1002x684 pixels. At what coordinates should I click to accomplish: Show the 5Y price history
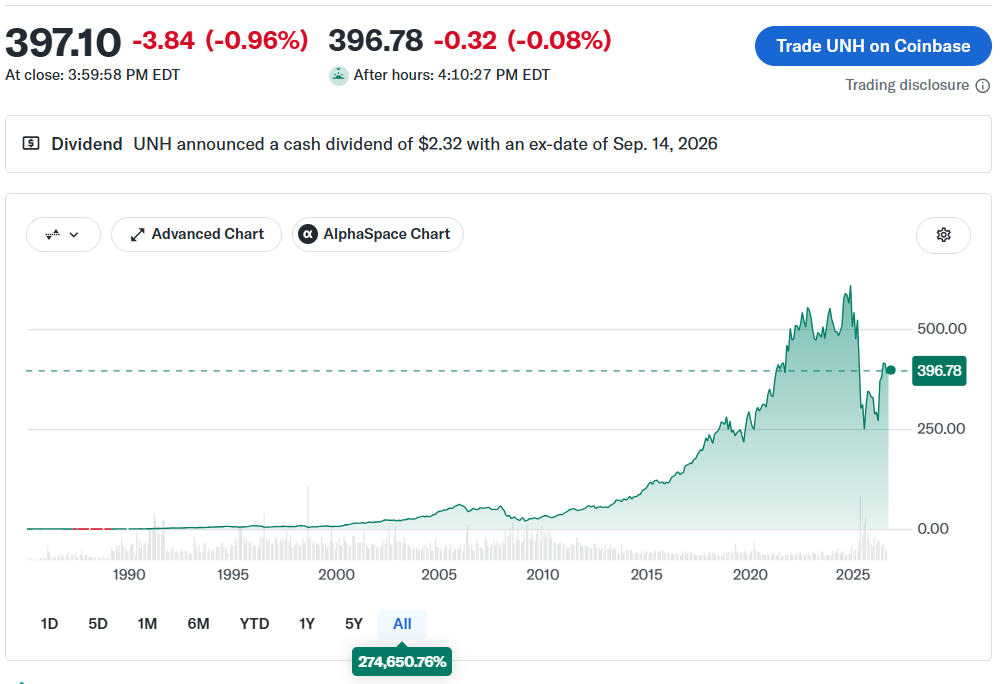click(x=353, y=624)
